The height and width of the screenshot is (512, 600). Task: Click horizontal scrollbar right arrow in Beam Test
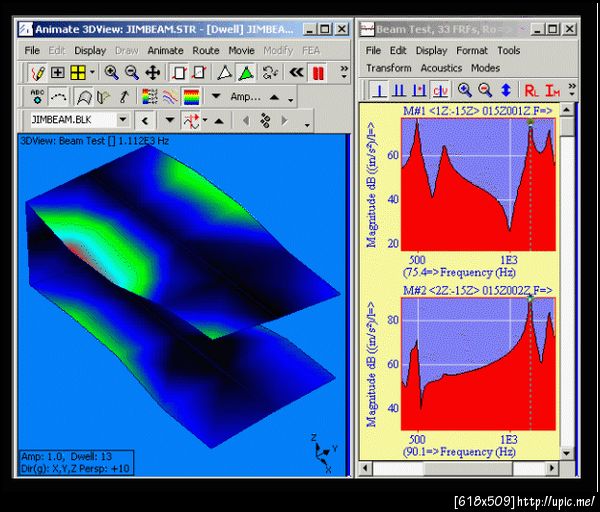(552, 468)
